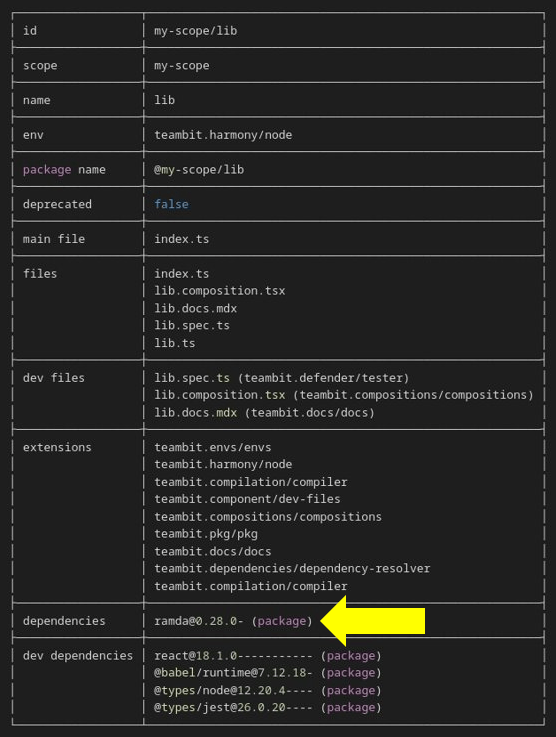Select lib.docs.mdx in files row
The height and width of the screenshot is (737, 556).
(x=196, y=308)
